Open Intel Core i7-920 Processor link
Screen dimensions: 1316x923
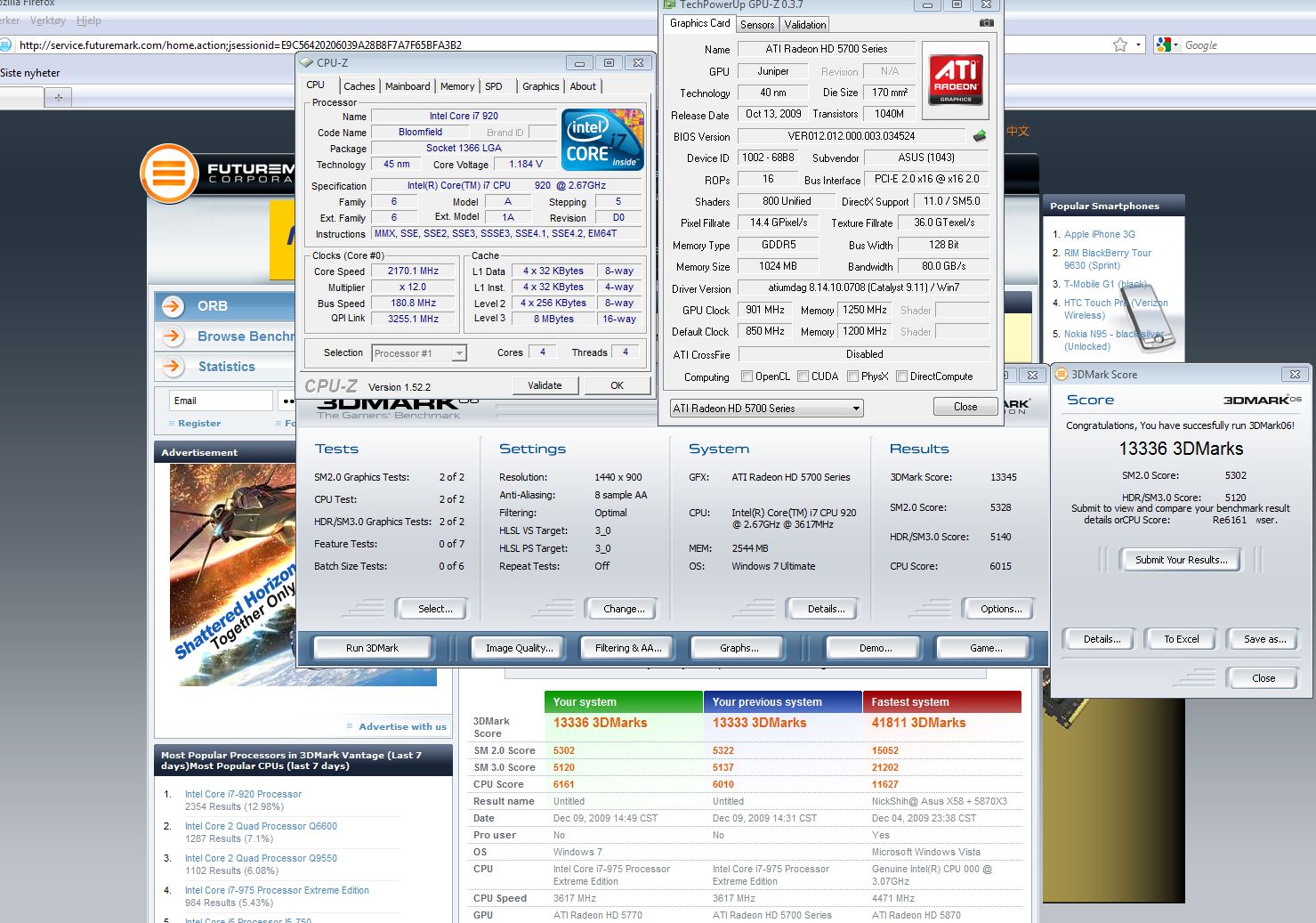coord(243,794)
